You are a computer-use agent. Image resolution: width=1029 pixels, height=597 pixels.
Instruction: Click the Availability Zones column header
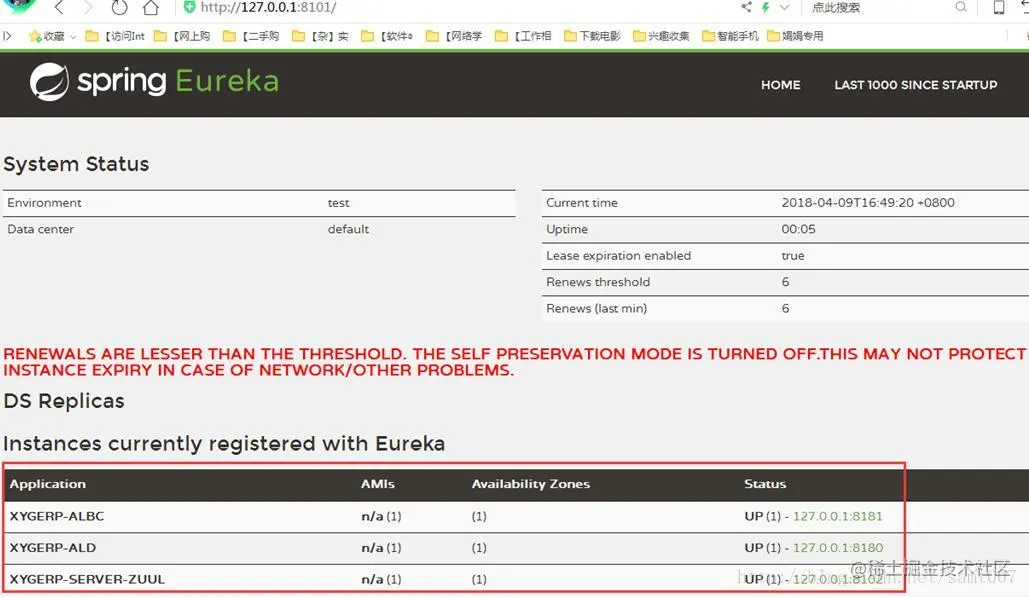pyautogui.click(x=531, y=484)
